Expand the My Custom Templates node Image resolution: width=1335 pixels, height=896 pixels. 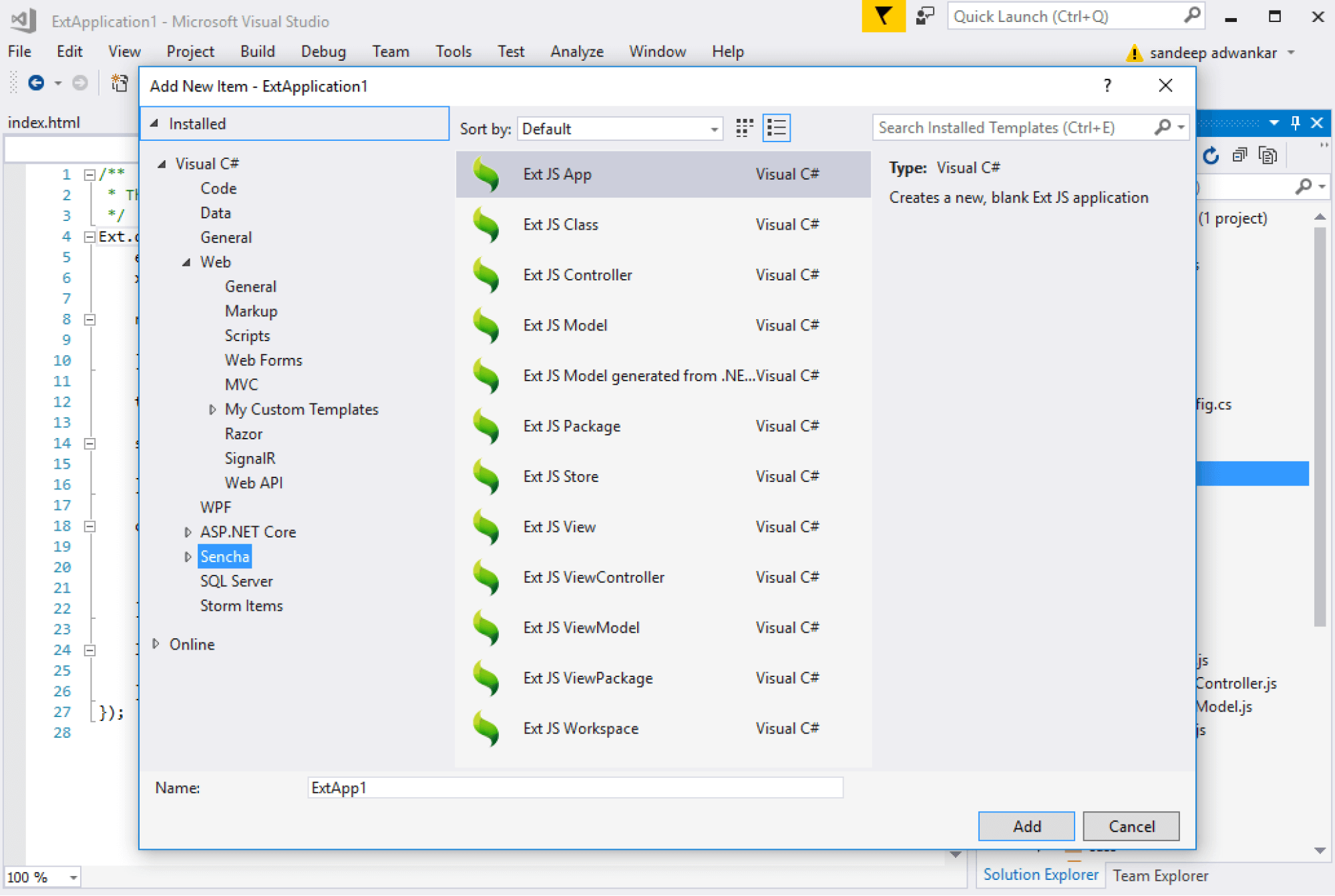click(212, 409)
